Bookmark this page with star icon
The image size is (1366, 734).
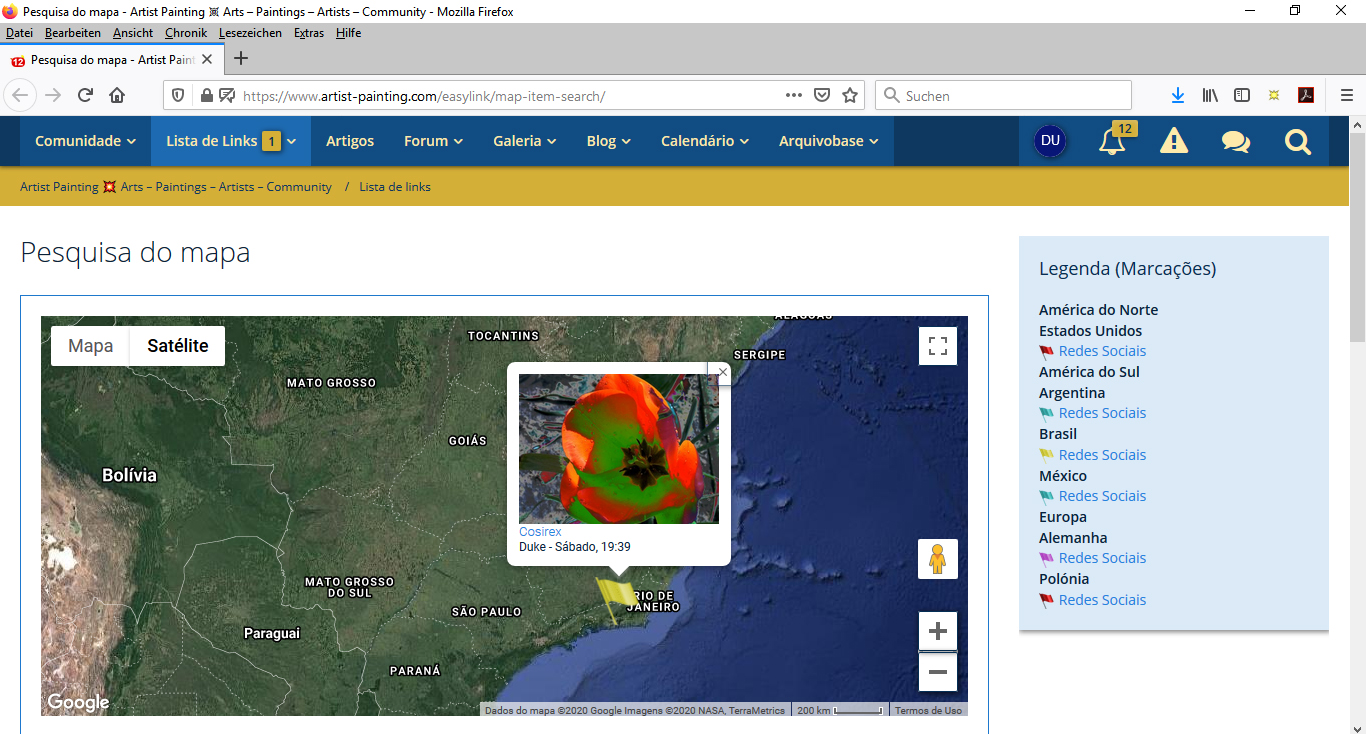point(850,96)
